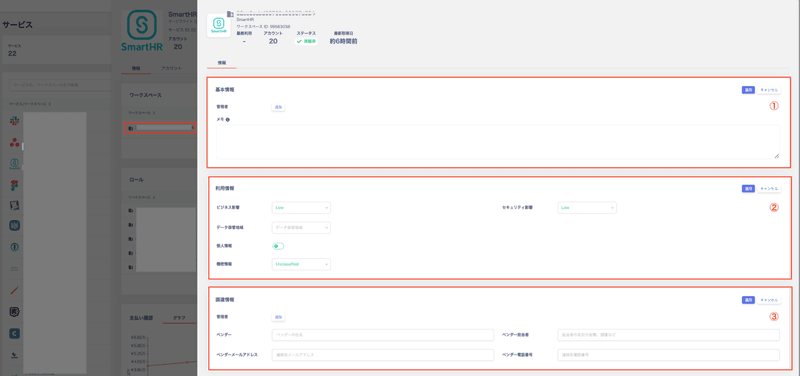Click the メモ info icon
This screenshot has width=800, height=376.
(x=227, y=120)
